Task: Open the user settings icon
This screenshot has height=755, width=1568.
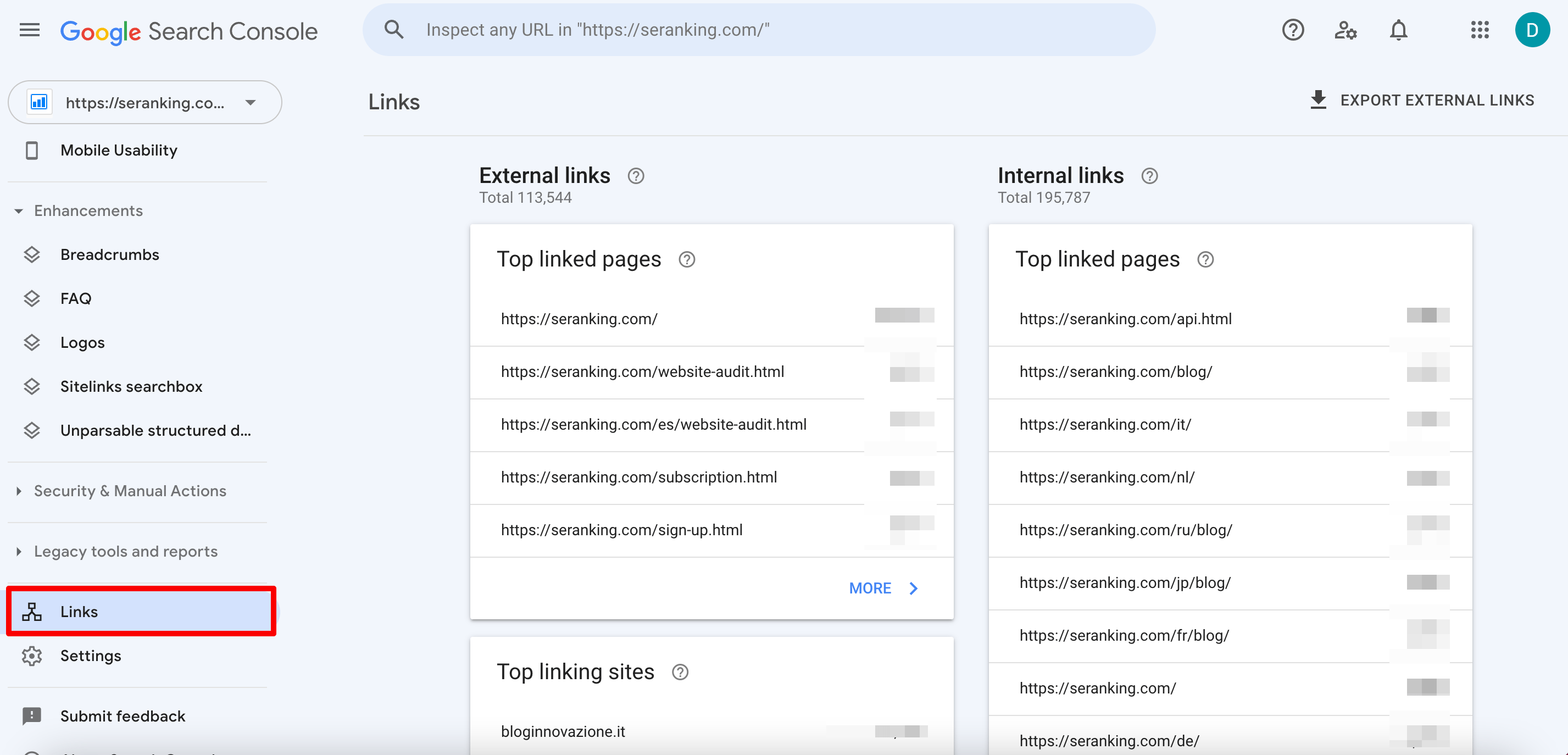Action: (x=1345, y=30)
